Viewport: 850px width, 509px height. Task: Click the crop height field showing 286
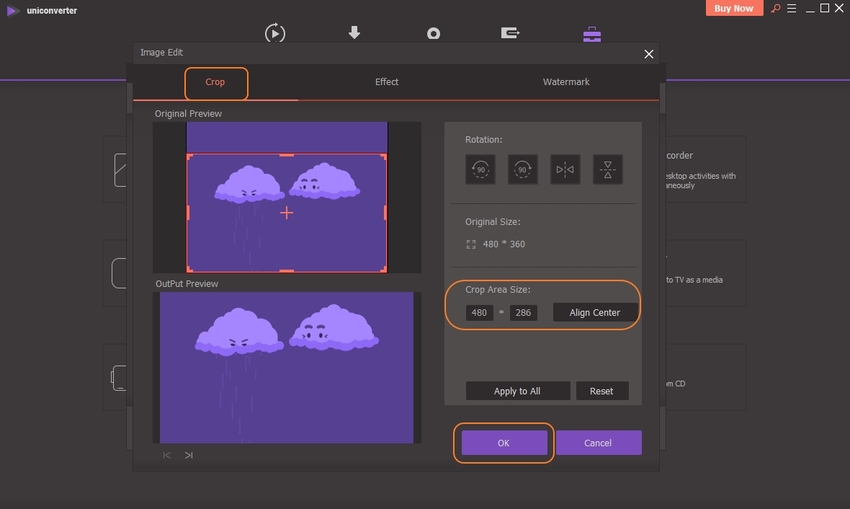pyautogui.click(x=523, y=313)
